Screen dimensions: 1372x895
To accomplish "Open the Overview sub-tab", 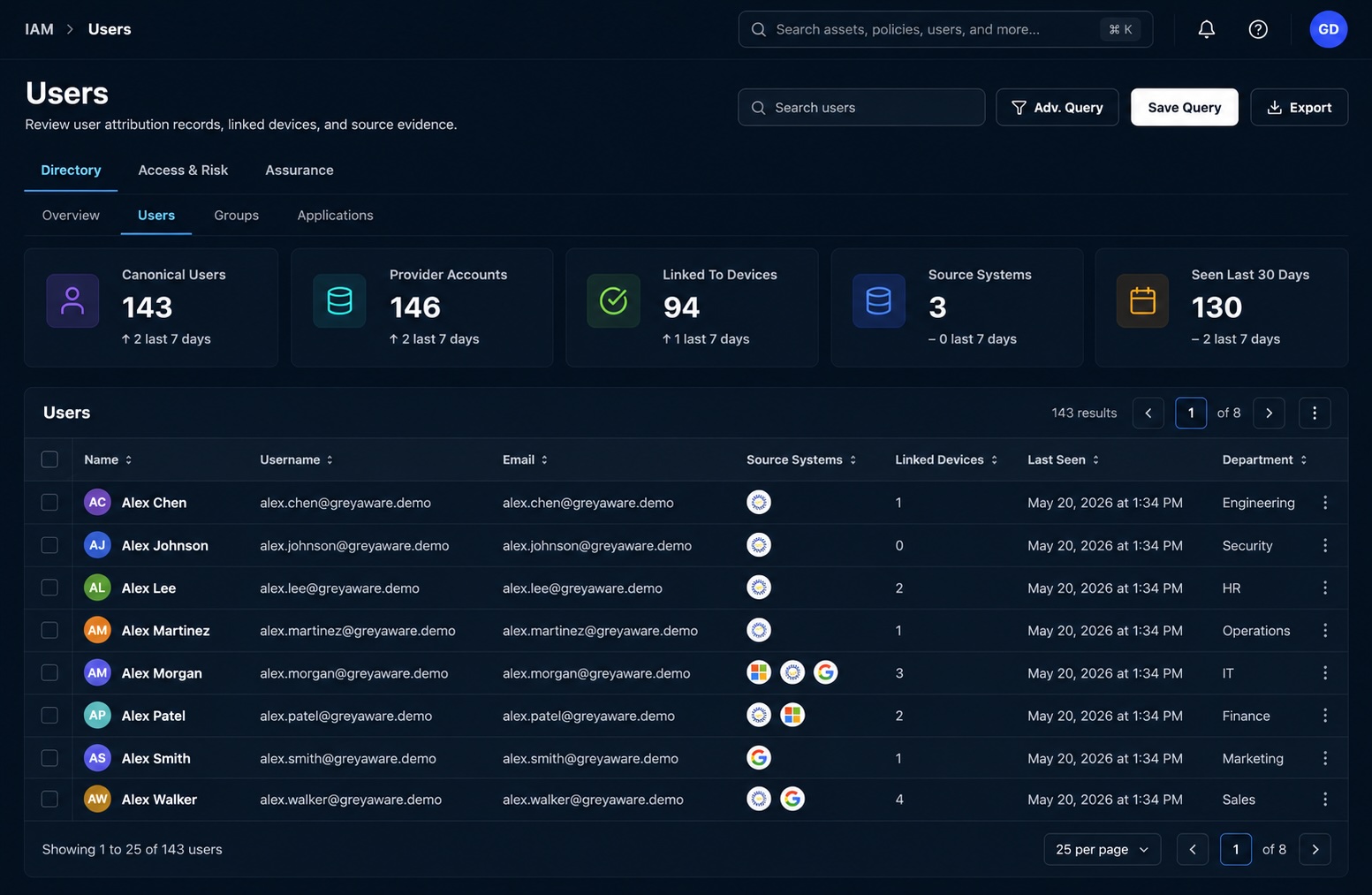I will (71, 216).
